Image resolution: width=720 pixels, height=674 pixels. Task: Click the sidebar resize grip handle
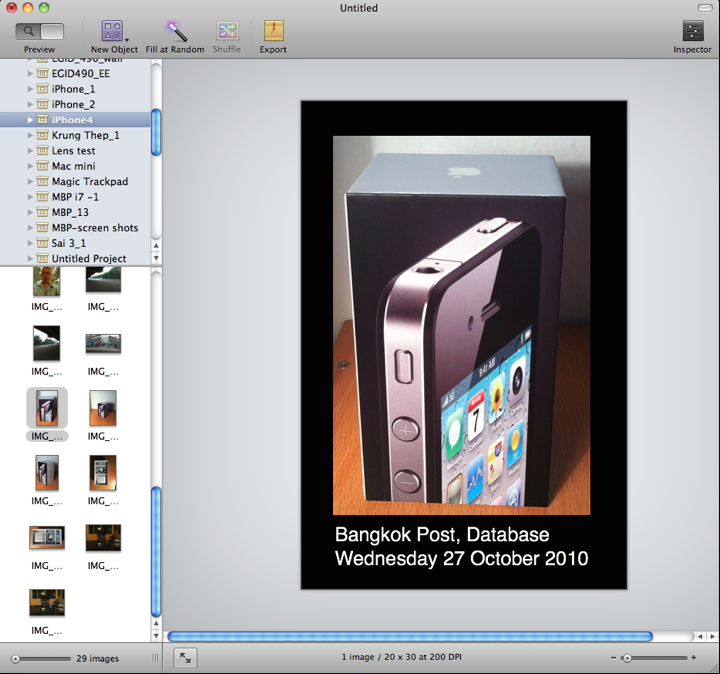pos(155,658)
